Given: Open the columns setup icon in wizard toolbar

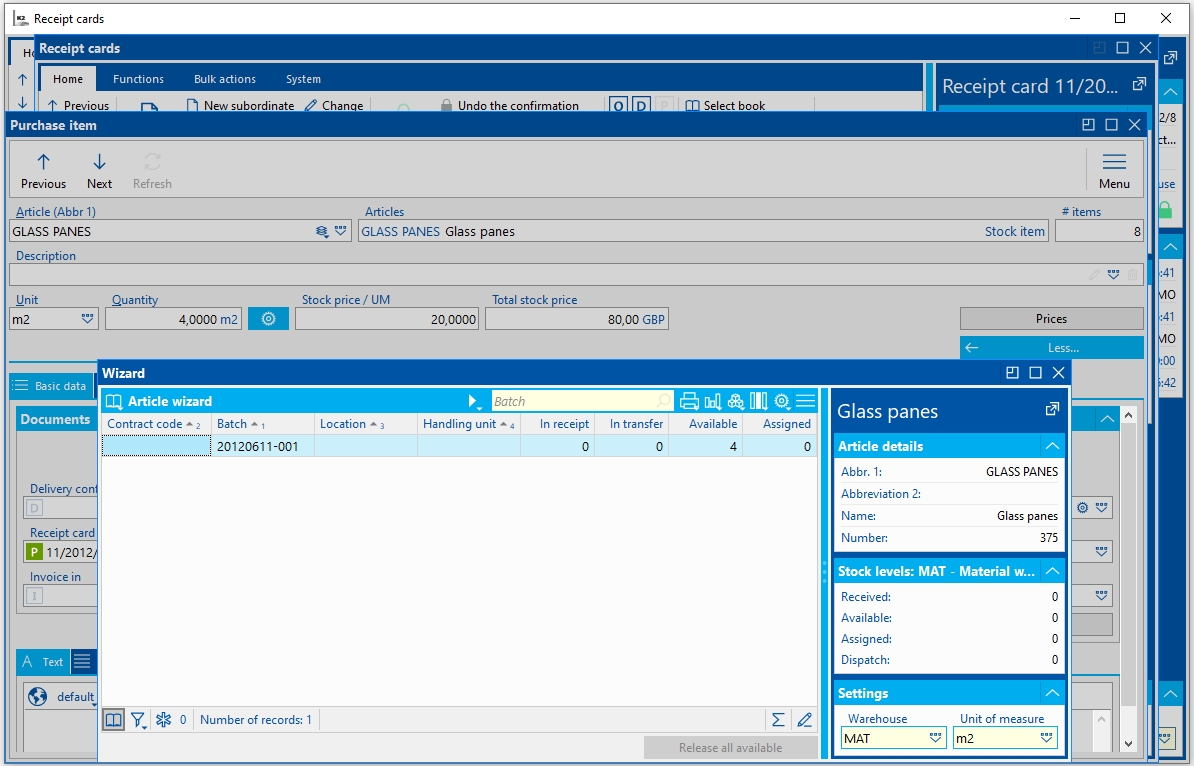Looking at the screenshot, I should (x=758, y=401).
